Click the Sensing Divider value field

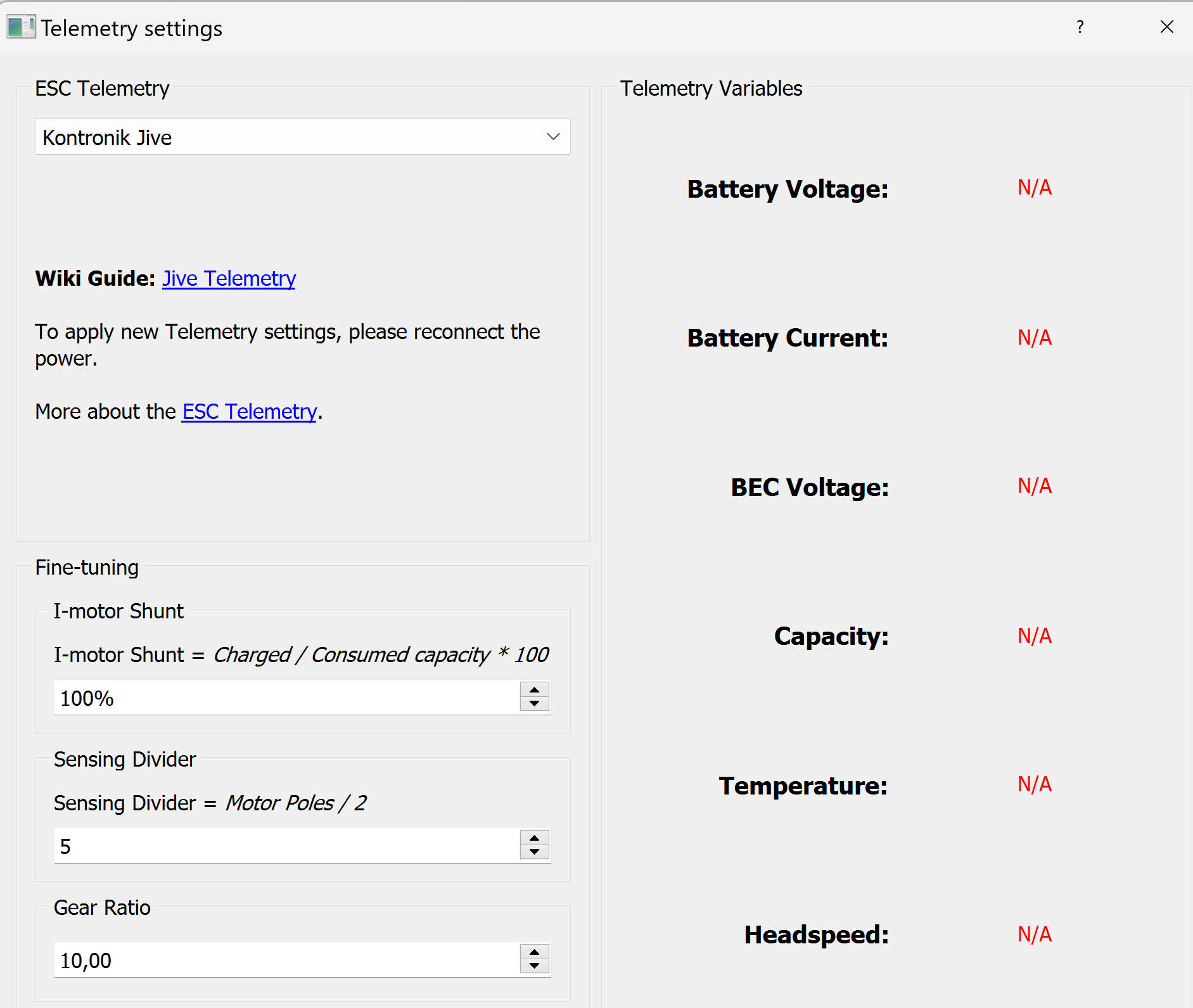coord(285,846)
